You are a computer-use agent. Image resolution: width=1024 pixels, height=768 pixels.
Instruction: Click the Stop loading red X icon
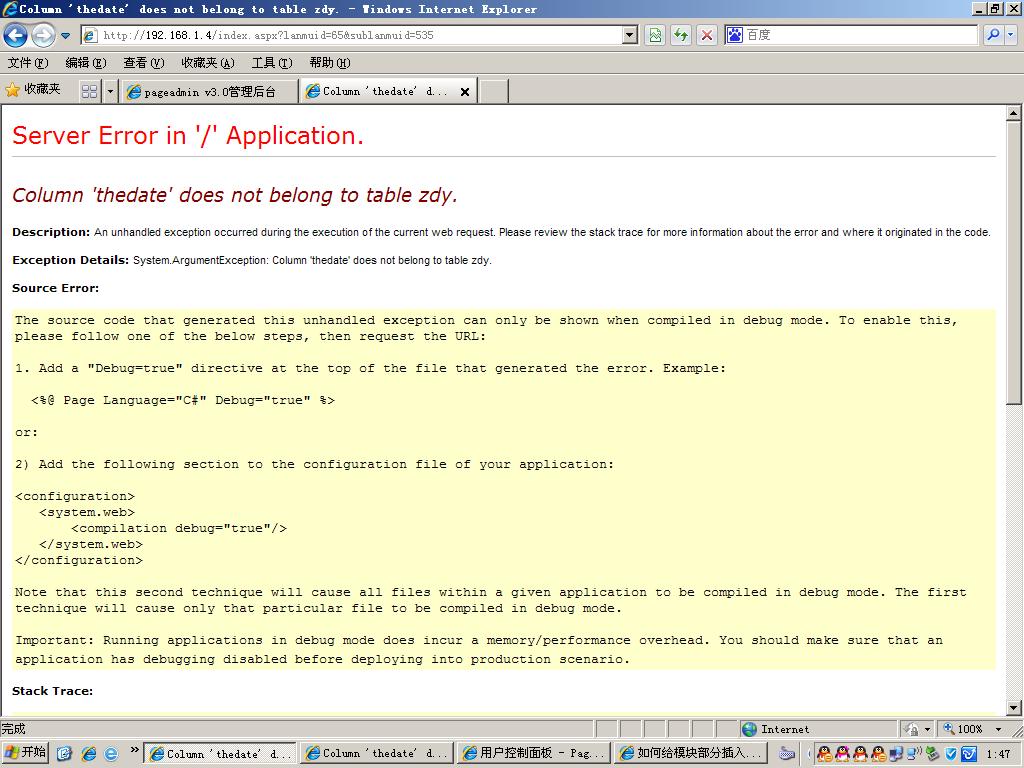coord(707,35)
